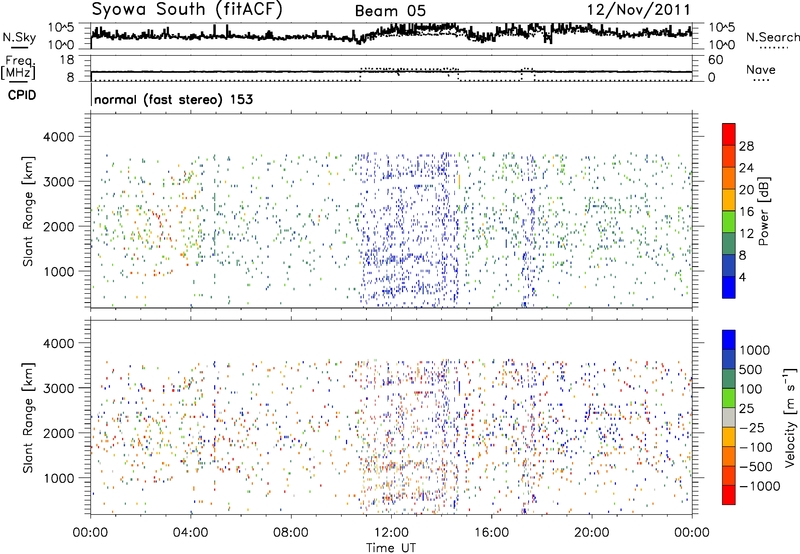Click the '18' tick on the frequency axis
This screenshot has height=554, width=800.
(66, 60)
